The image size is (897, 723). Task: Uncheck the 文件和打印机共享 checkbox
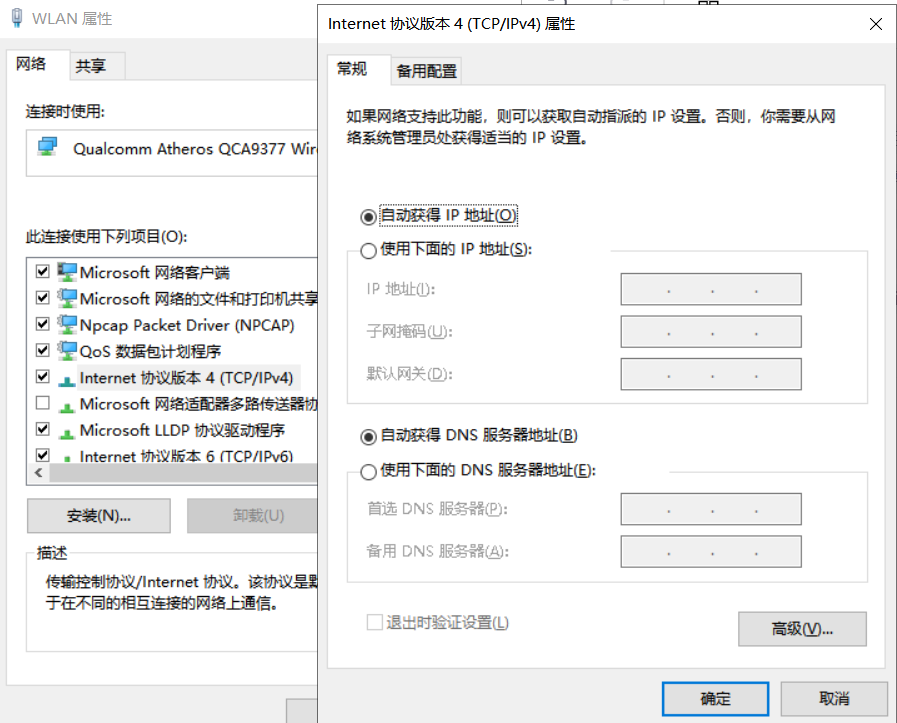pyautogui.click(x=42, y=297)
